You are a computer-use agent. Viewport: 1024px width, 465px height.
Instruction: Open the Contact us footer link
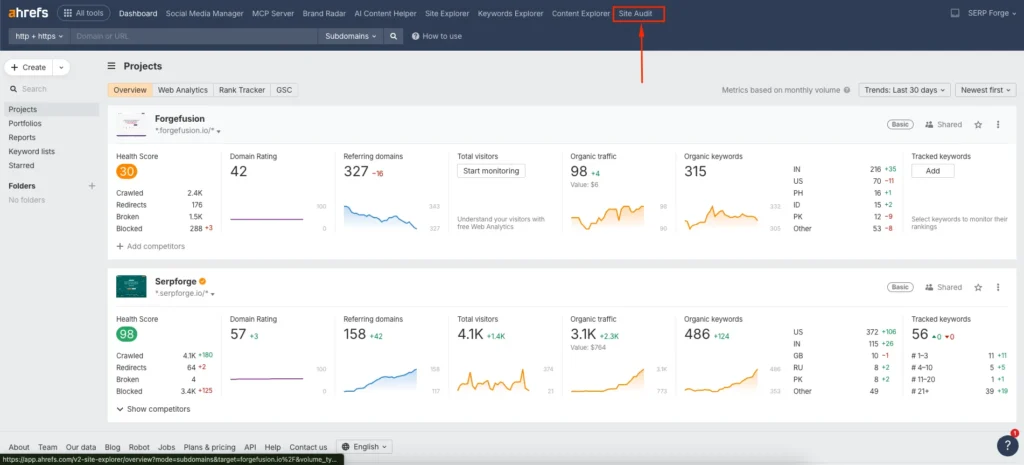(x=308, y=447)
